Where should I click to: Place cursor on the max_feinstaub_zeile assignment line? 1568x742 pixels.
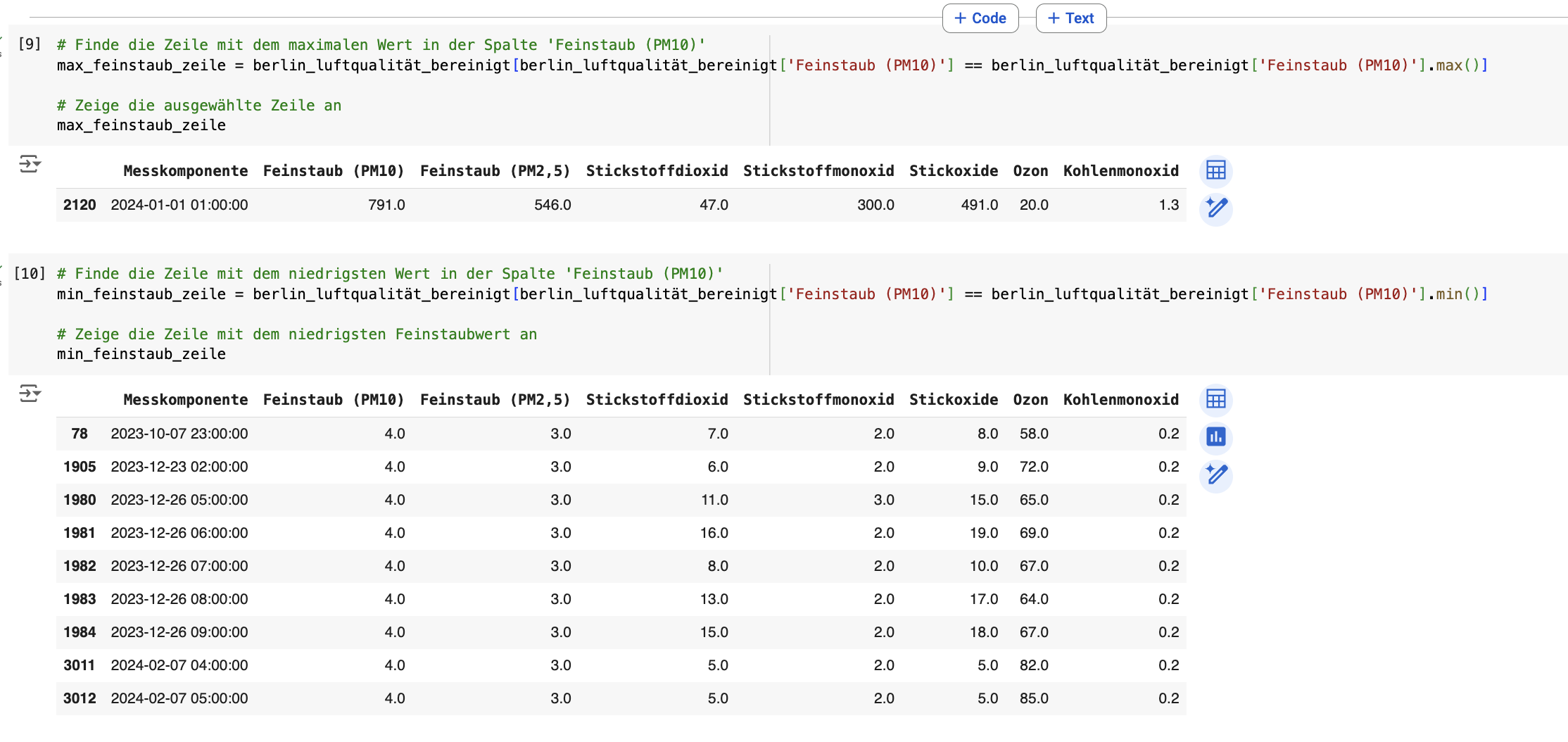[x=422, y=65]
